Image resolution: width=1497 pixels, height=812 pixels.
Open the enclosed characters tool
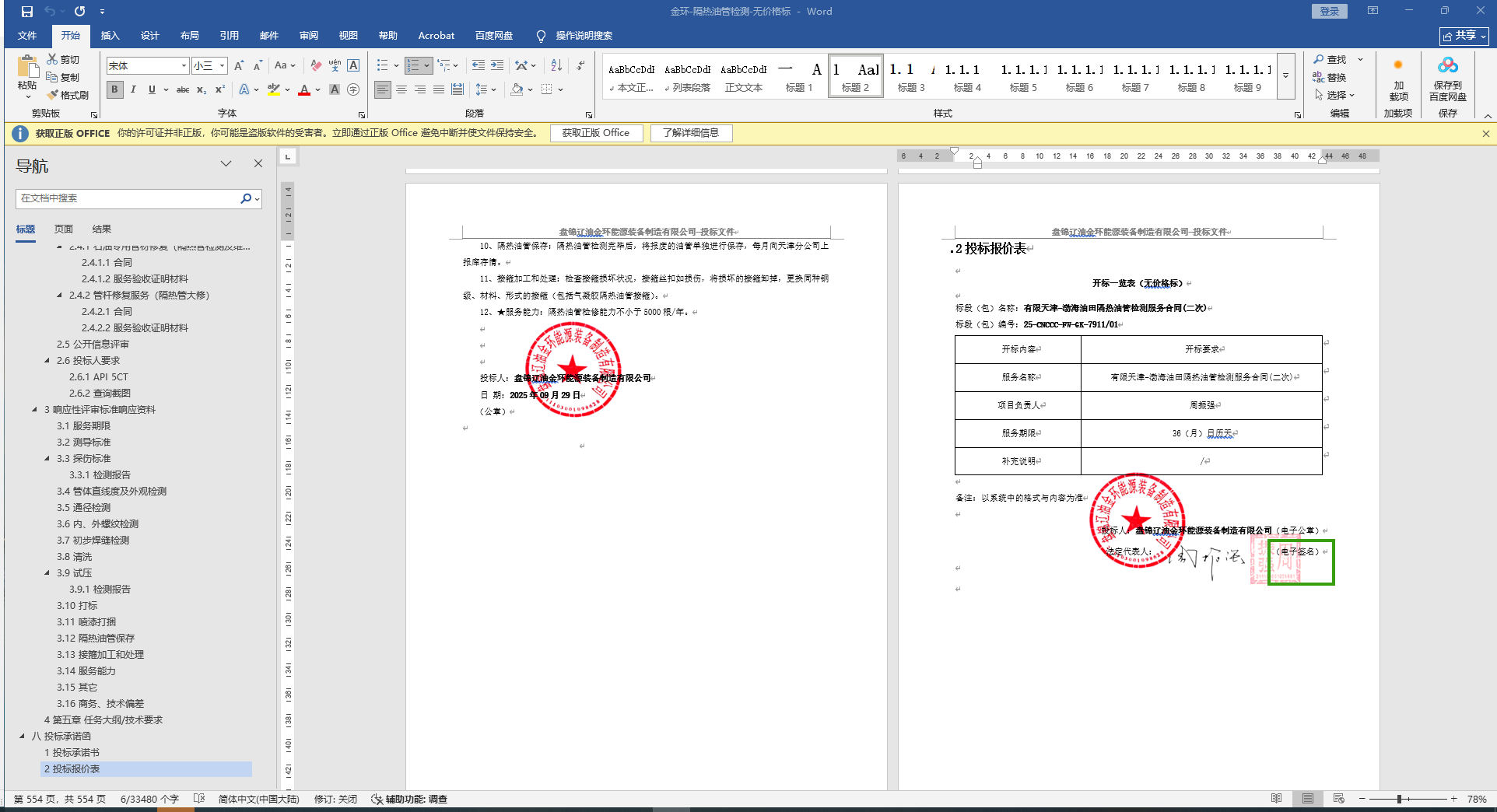353,89
